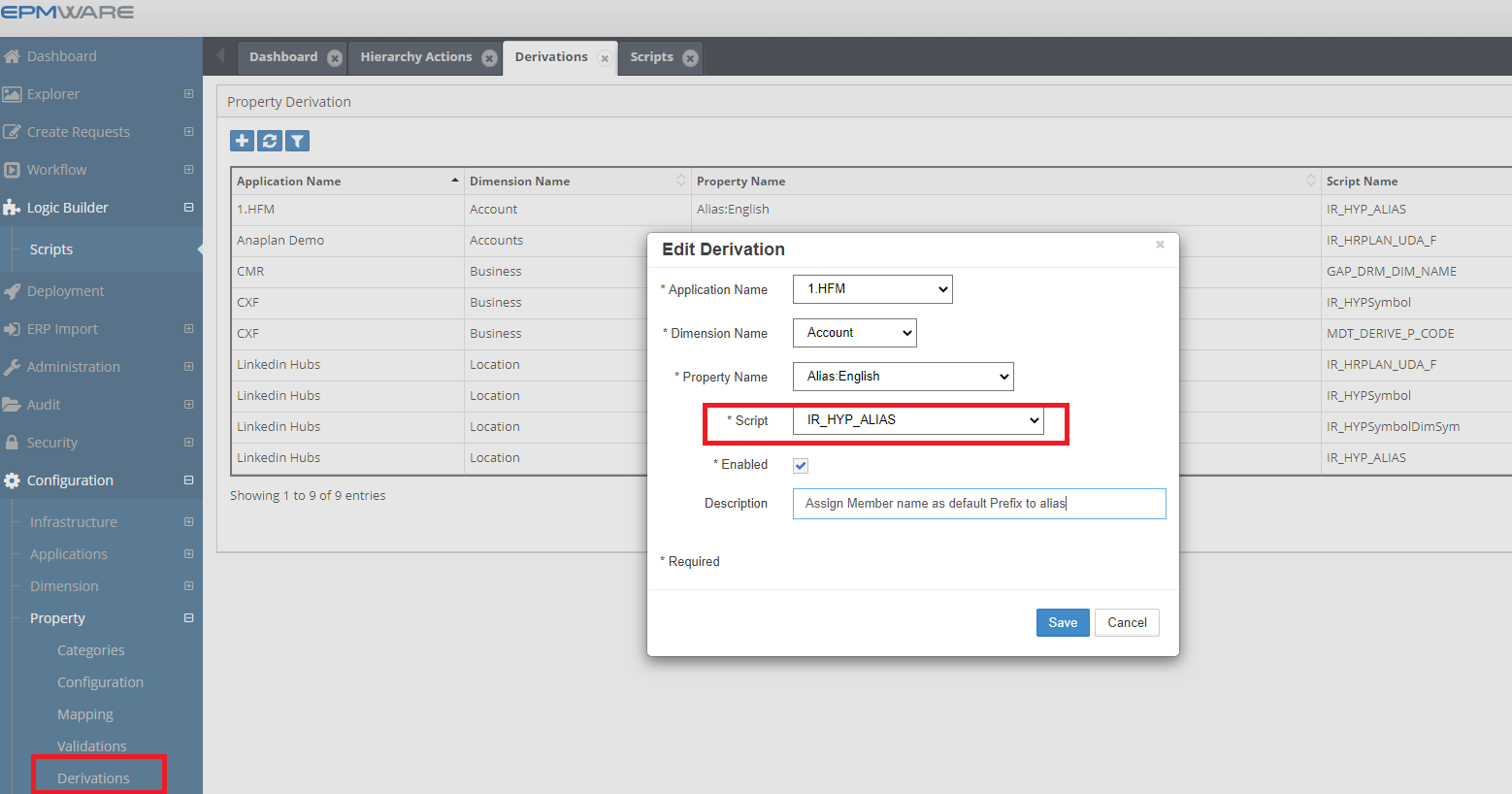Switch to the Hierarchy Actions tab
This screenshot has width=1512, height=794.
[x=415, y=57]
